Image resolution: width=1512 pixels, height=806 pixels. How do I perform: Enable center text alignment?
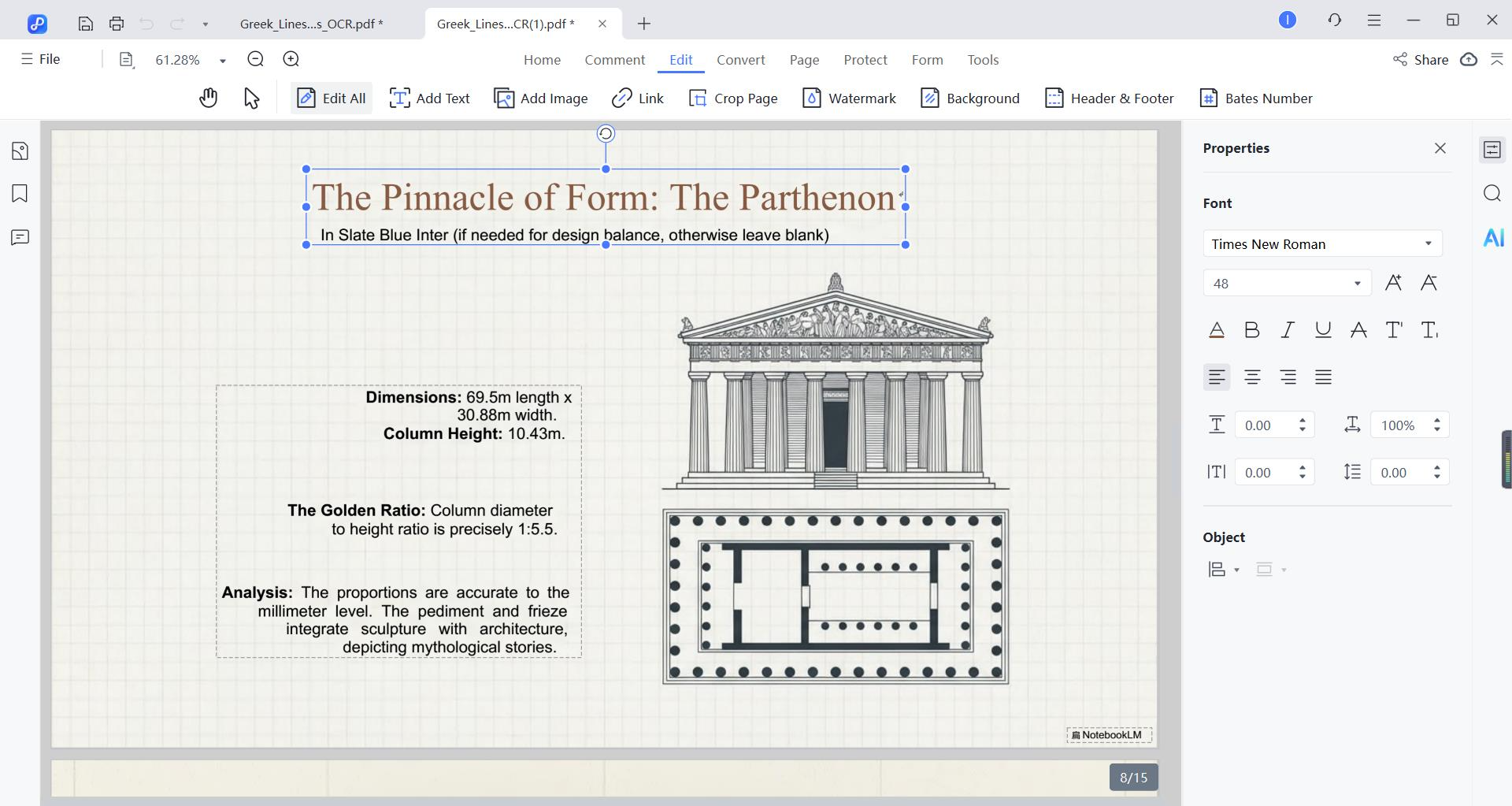1252,377
